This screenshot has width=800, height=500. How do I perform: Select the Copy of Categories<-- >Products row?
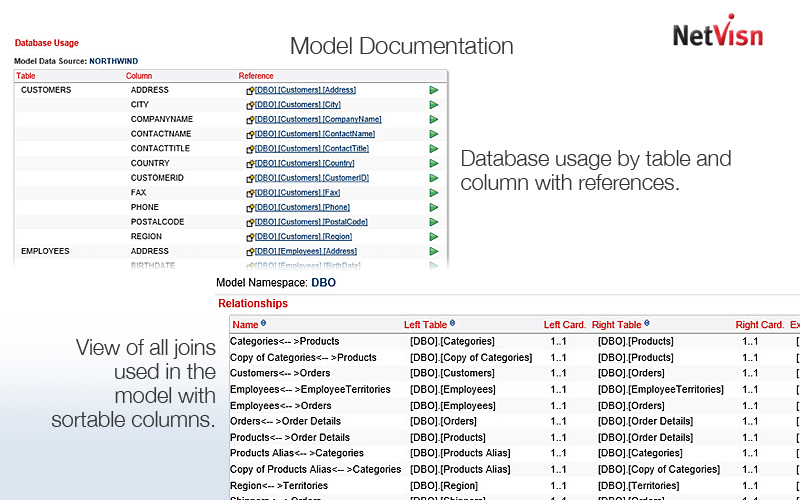point(514,358)
